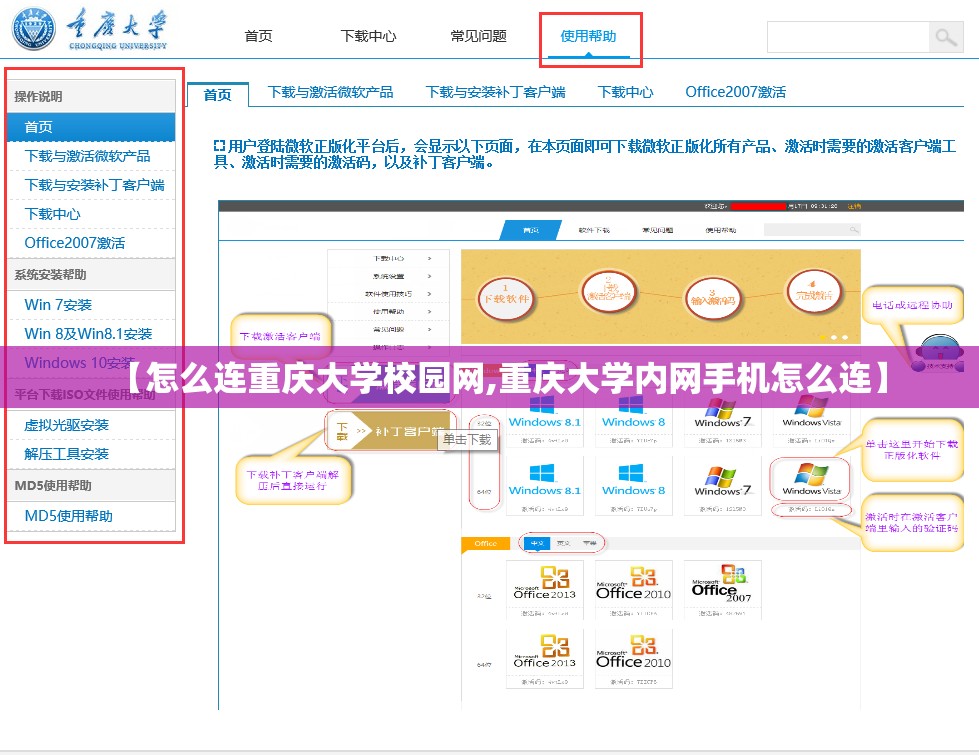Image resolution: width=979 pixels, height=755 pixels.
Task: Click the 电话或远程协助 callout bubble
Action: [912, 305]
